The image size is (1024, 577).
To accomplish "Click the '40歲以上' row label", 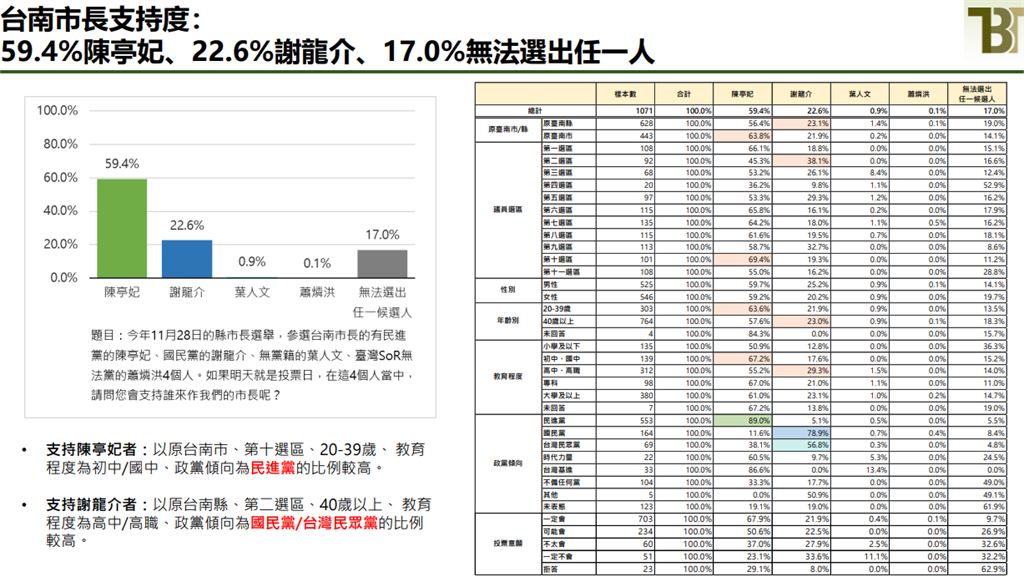I will pyautogui.click(x=558, y=321).
